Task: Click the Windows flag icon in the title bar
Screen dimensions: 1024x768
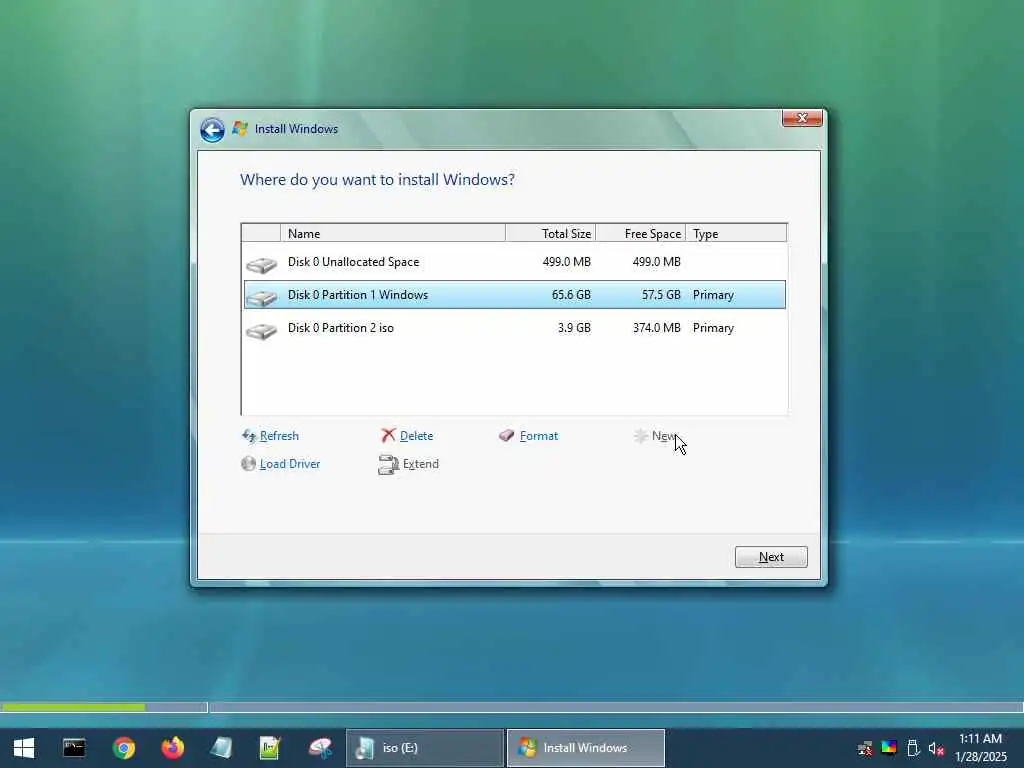Action: pos(240,129)
